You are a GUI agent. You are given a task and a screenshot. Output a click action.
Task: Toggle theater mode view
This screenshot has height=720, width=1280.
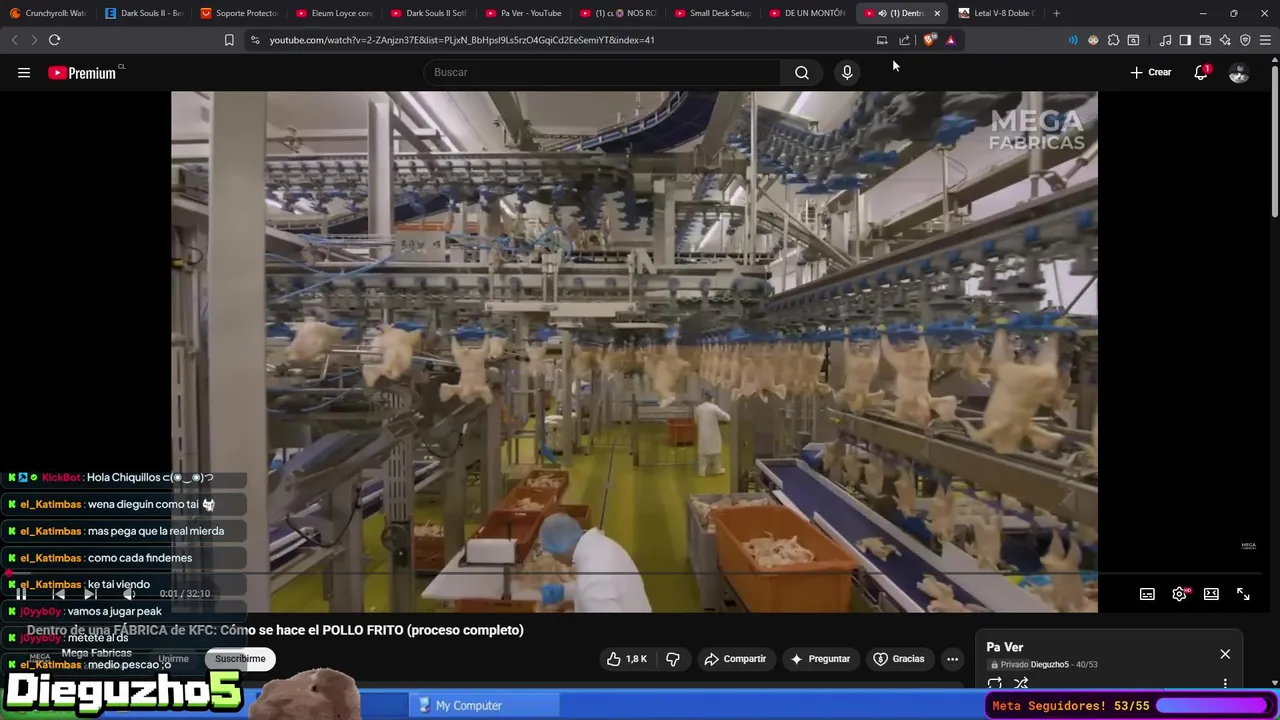(1211, 594)
